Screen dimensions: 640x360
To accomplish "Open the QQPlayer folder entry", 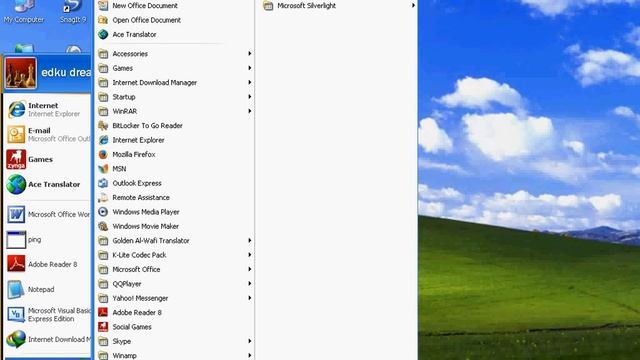I will coord(175,284).
